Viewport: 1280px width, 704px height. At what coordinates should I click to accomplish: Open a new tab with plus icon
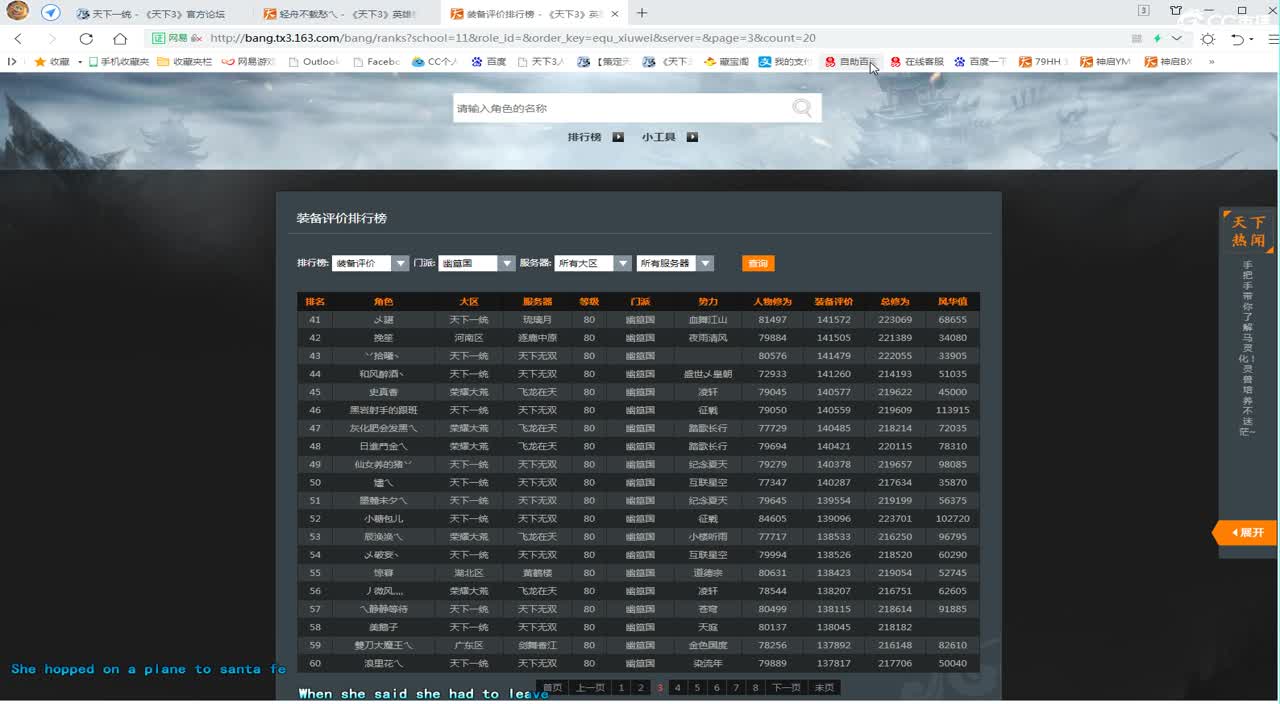pos(642,13)
